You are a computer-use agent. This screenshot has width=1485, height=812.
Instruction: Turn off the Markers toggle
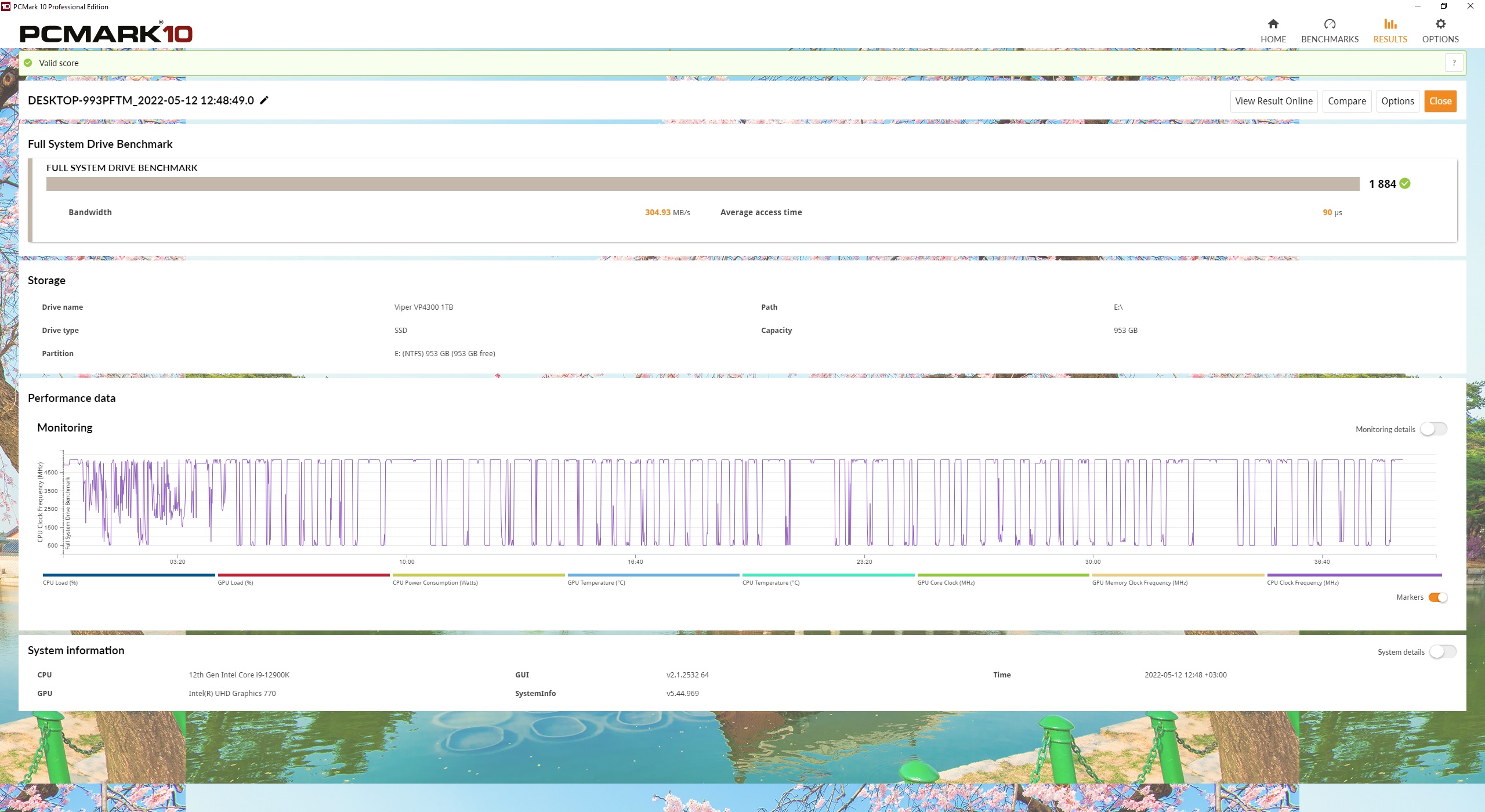click(x=1438, y=597)
